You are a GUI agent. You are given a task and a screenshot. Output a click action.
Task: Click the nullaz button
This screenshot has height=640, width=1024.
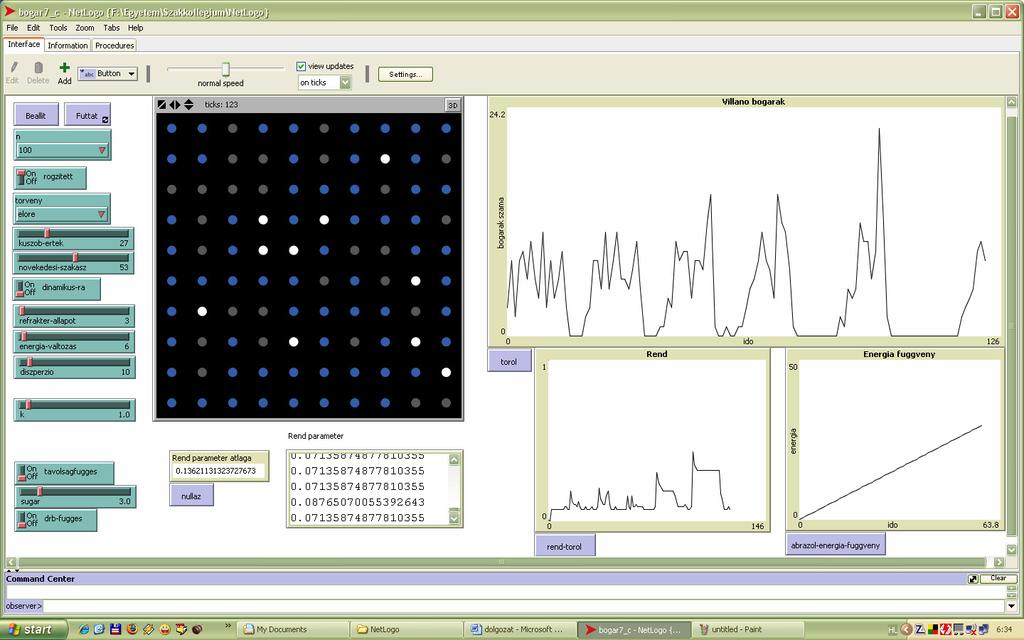click(191, 496)
